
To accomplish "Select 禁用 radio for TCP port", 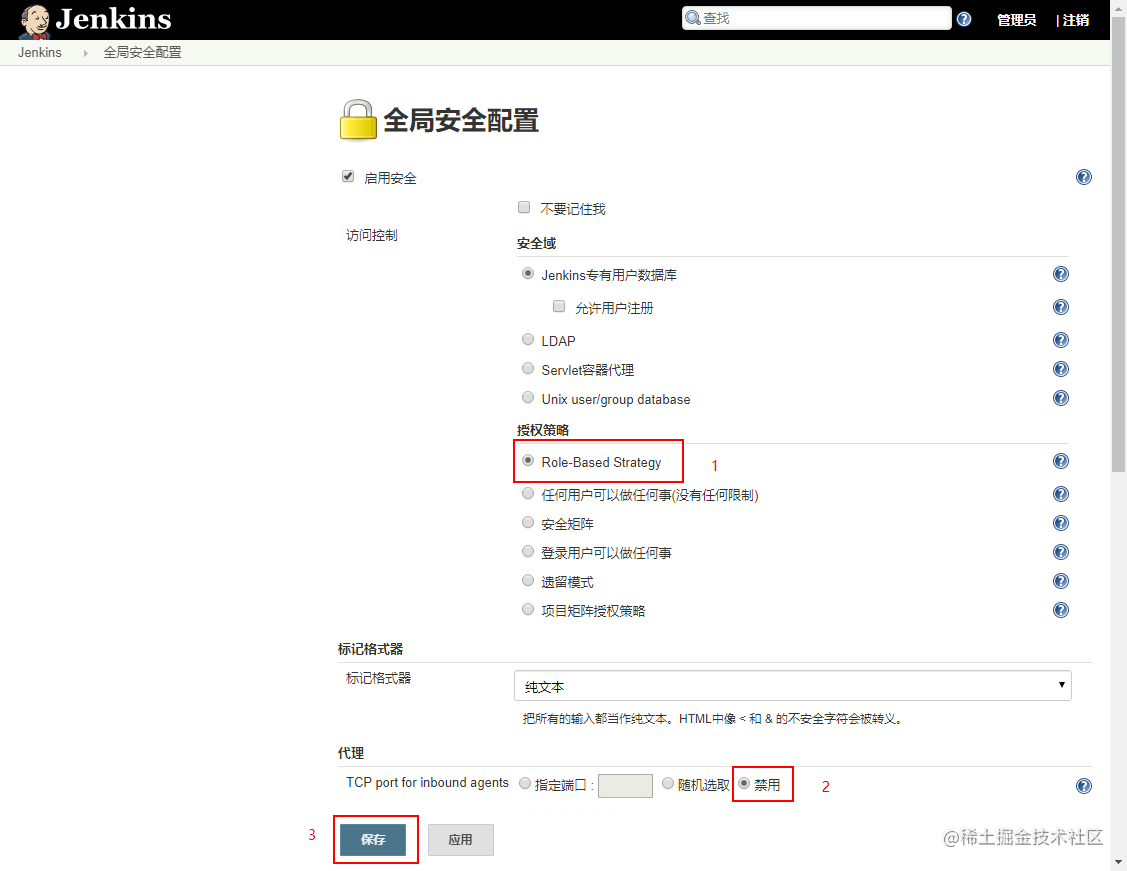I will tap(744, 783).
